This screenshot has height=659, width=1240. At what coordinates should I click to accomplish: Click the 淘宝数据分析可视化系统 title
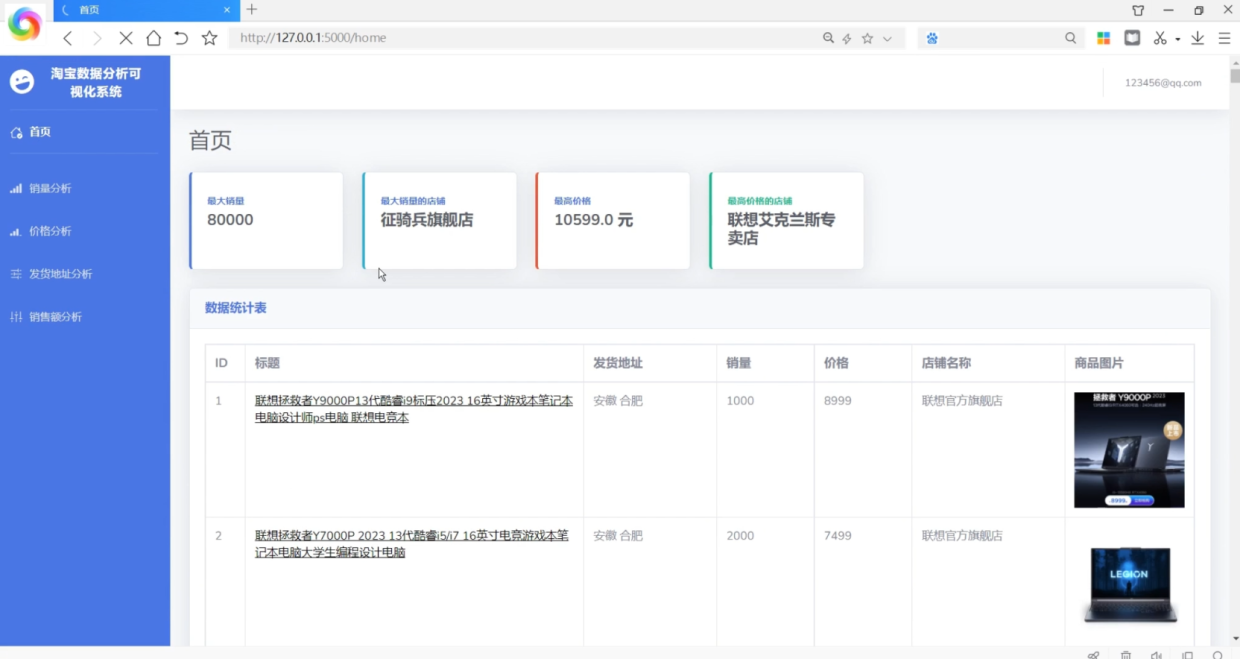coord(96,83)
